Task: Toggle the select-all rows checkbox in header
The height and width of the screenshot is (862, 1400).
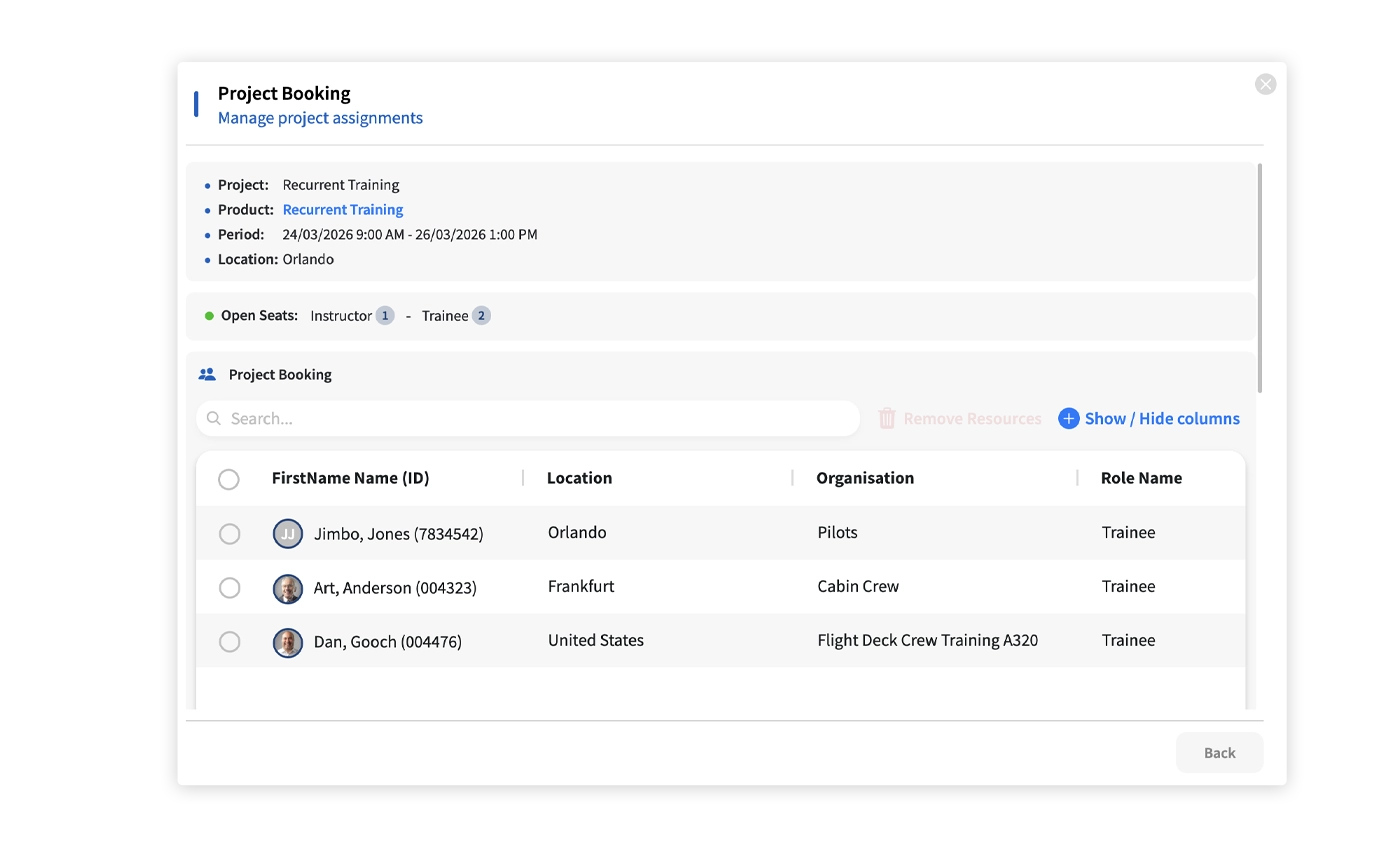Action: (x=229, y=480)
